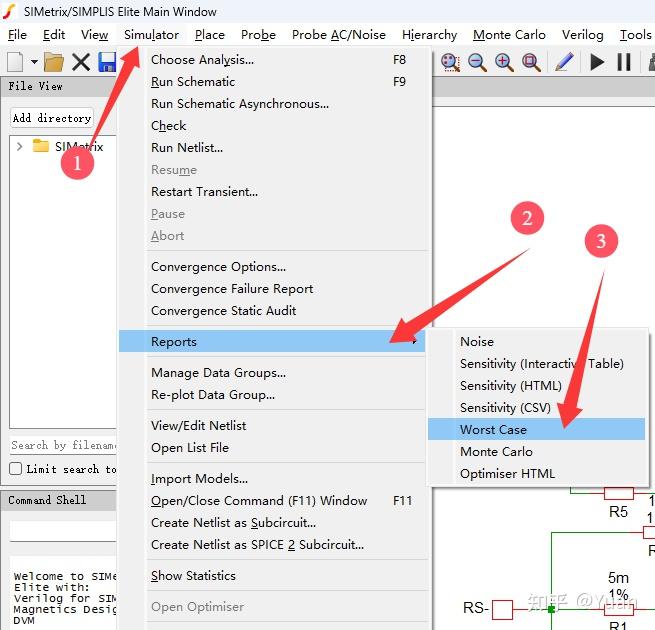The image size is (655, 630).
Task: Click the Pause simulation toolbar icon
Action: 624,63
